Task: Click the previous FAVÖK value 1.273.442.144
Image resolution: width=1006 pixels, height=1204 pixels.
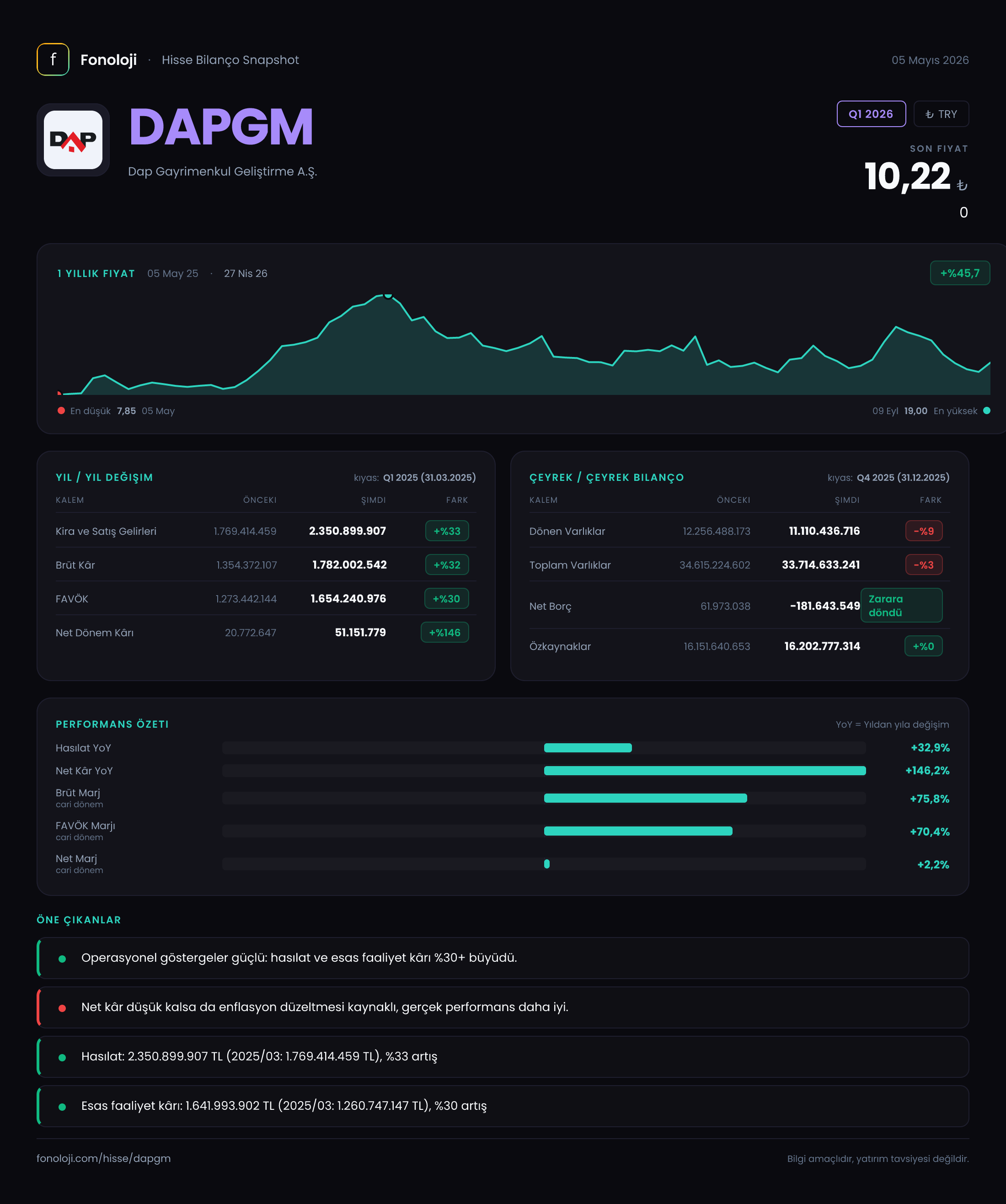Action: 246,599
